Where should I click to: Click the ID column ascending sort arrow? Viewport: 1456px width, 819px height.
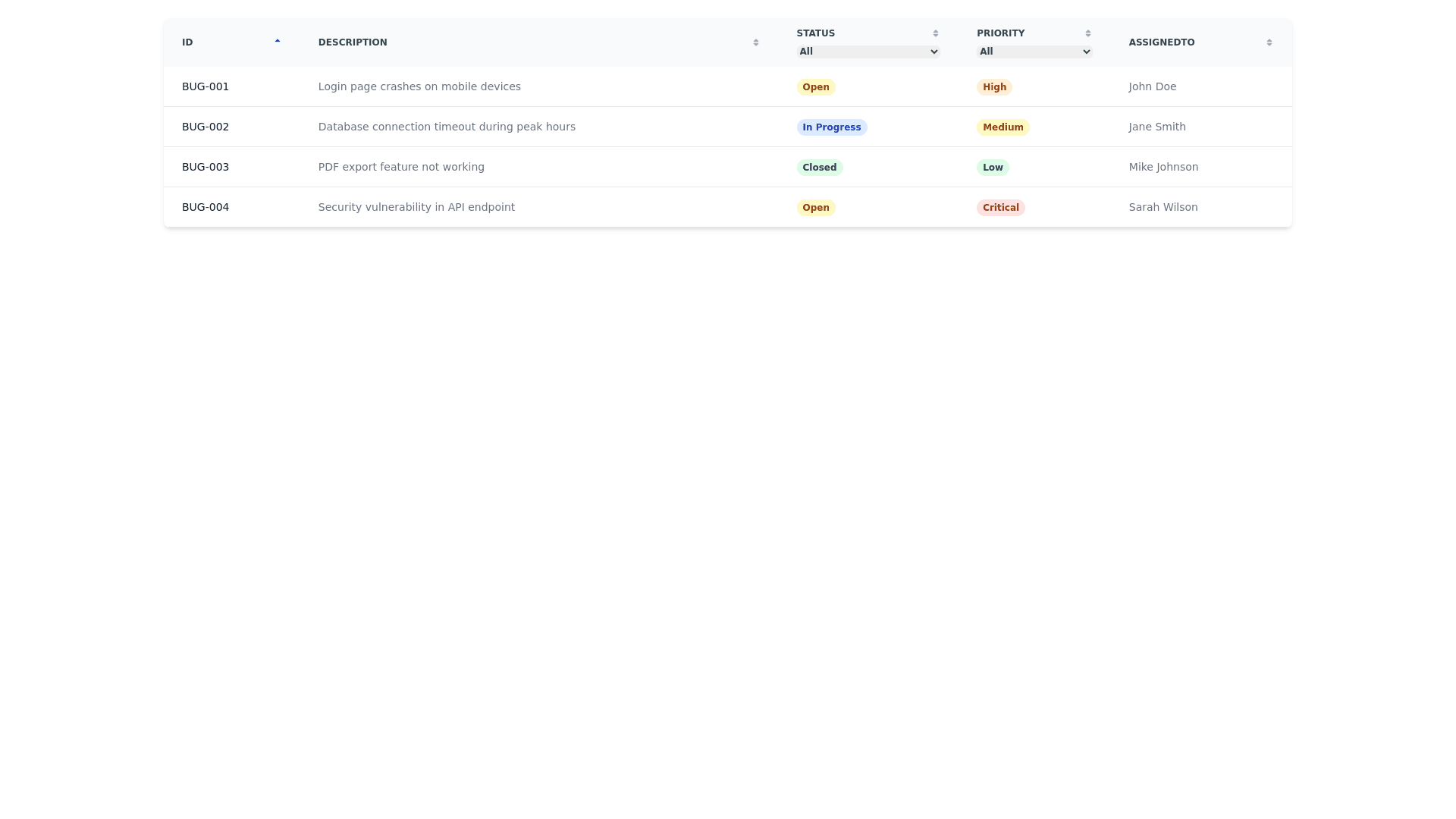coord(278,42)
